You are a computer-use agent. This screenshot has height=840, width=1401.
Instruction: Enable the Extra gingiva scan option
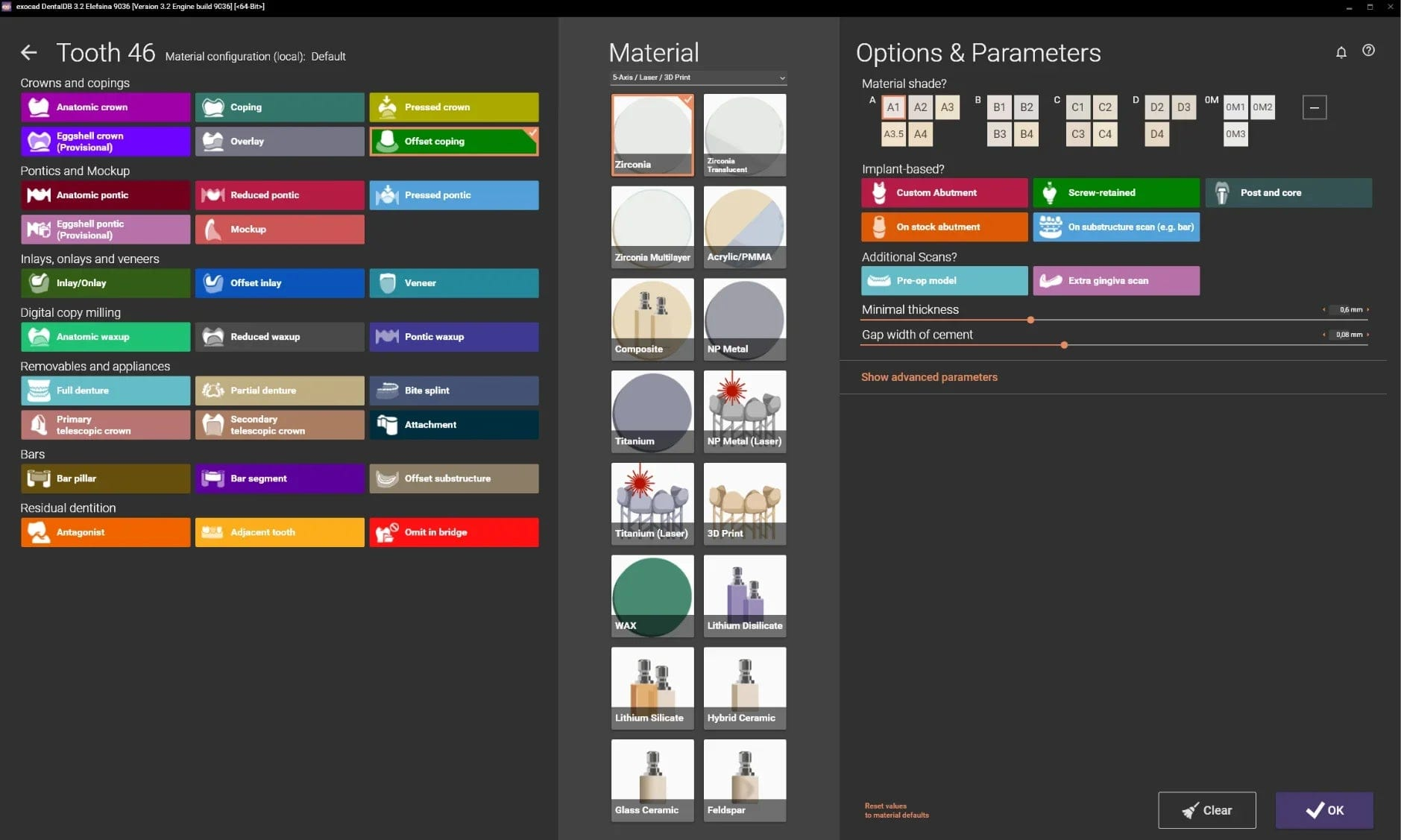click(x=1115, y=281)
